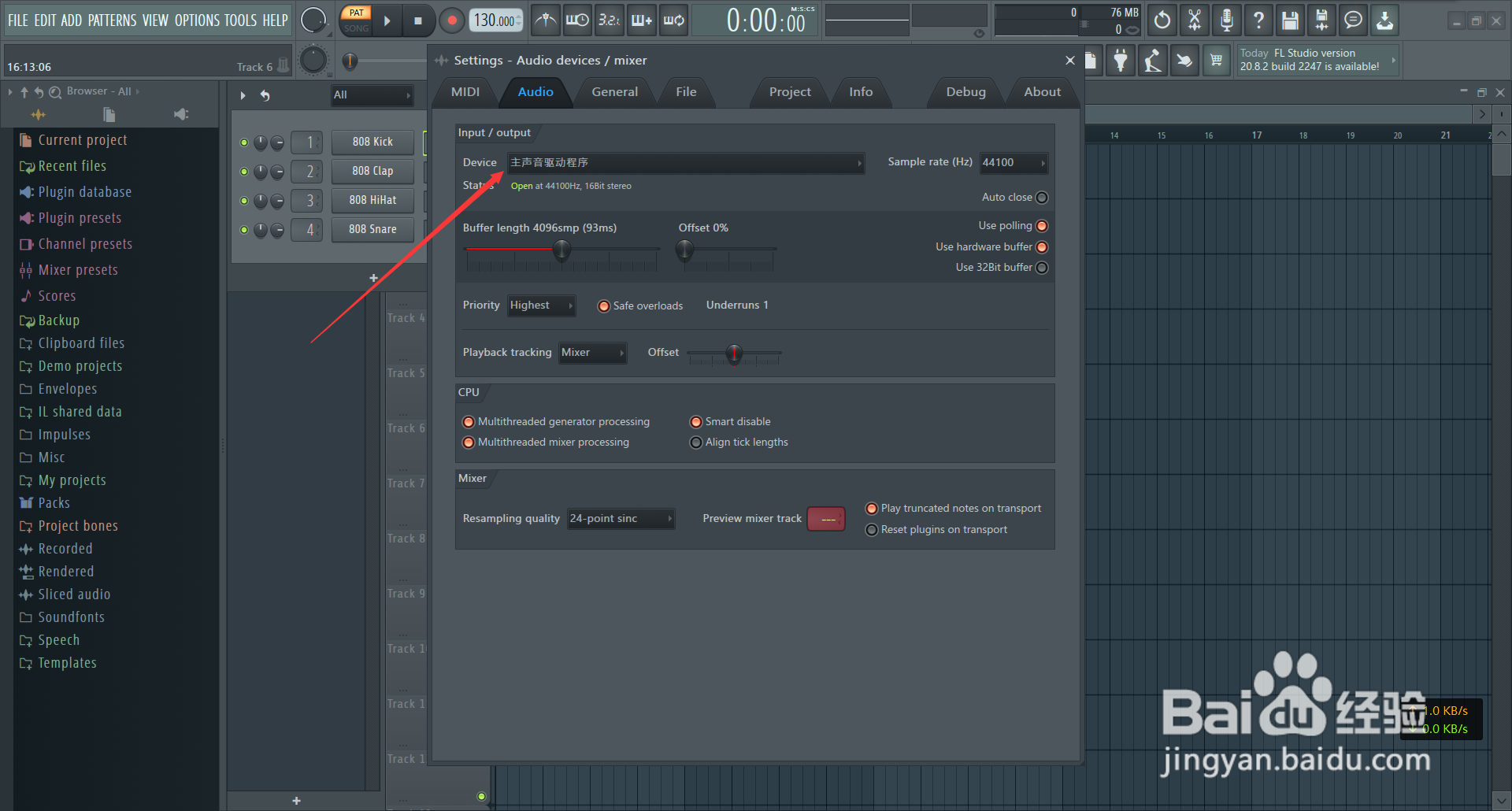1512x811 pixels.
Task: Switch to the General settings tab
Action: coord(615,92)
